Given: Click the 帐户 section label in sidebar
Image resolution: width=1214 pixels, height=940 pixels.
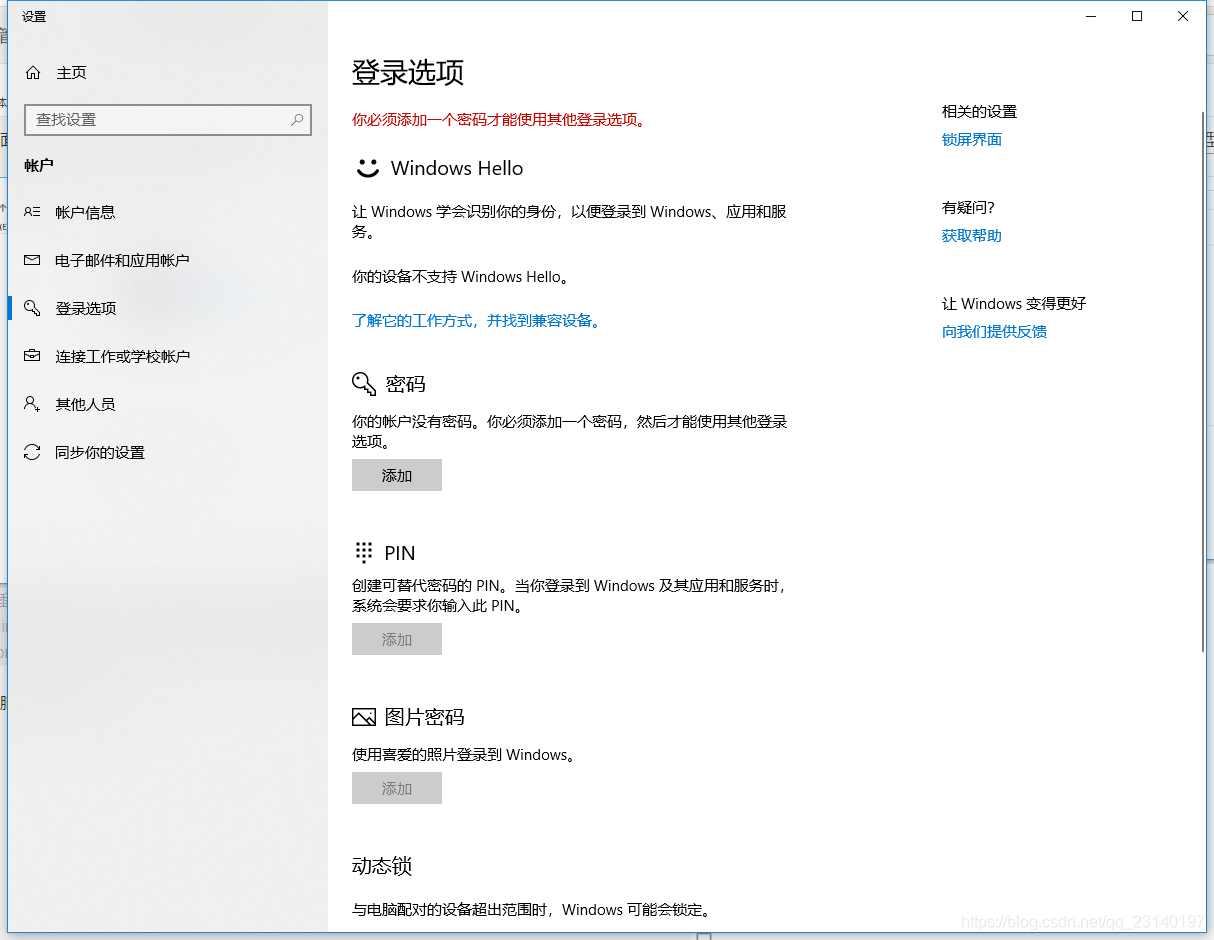Looking at the screenshot, I should click(39, 165).
